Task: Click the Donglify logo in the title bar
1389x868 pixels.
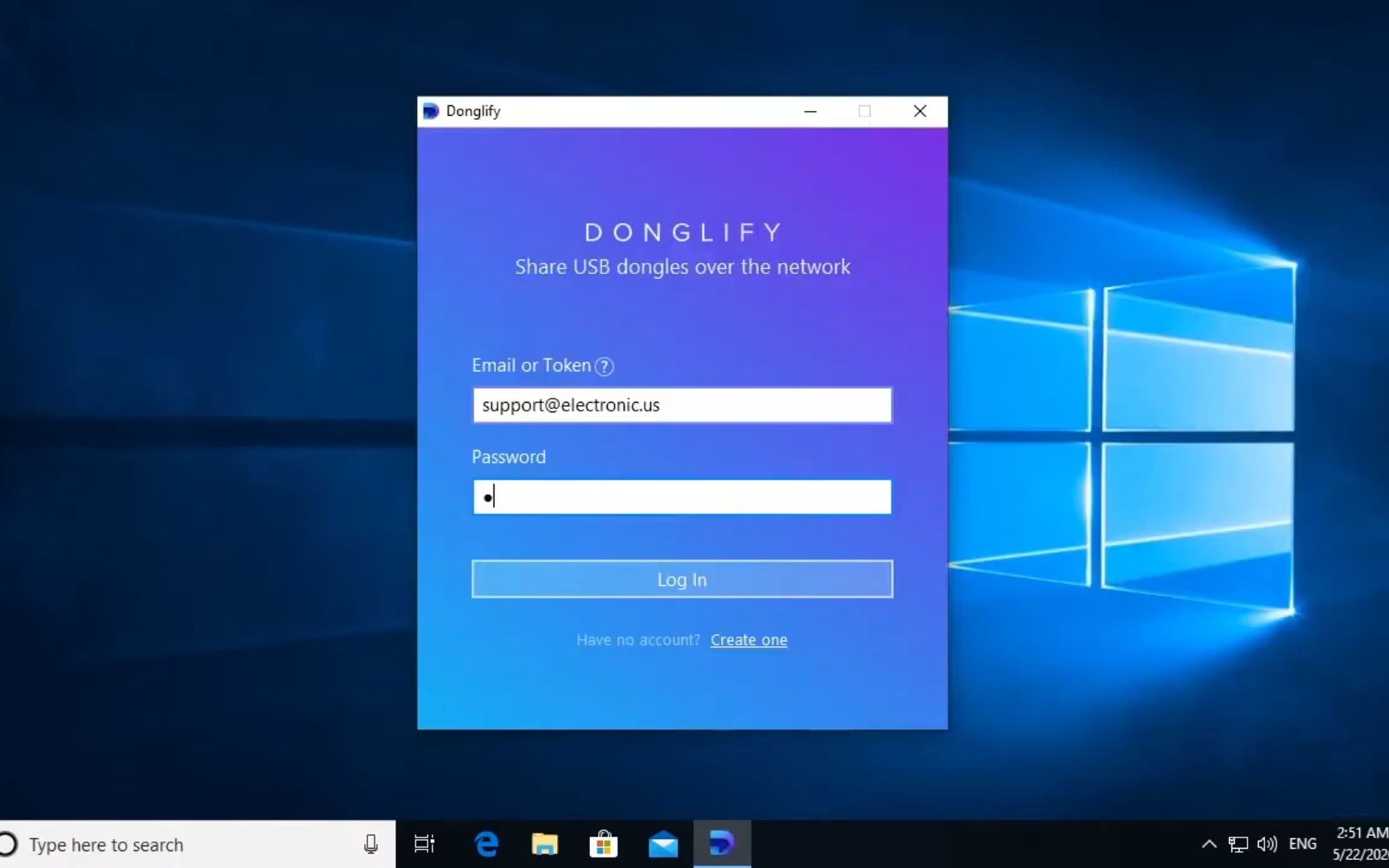Action: point(431,111)
